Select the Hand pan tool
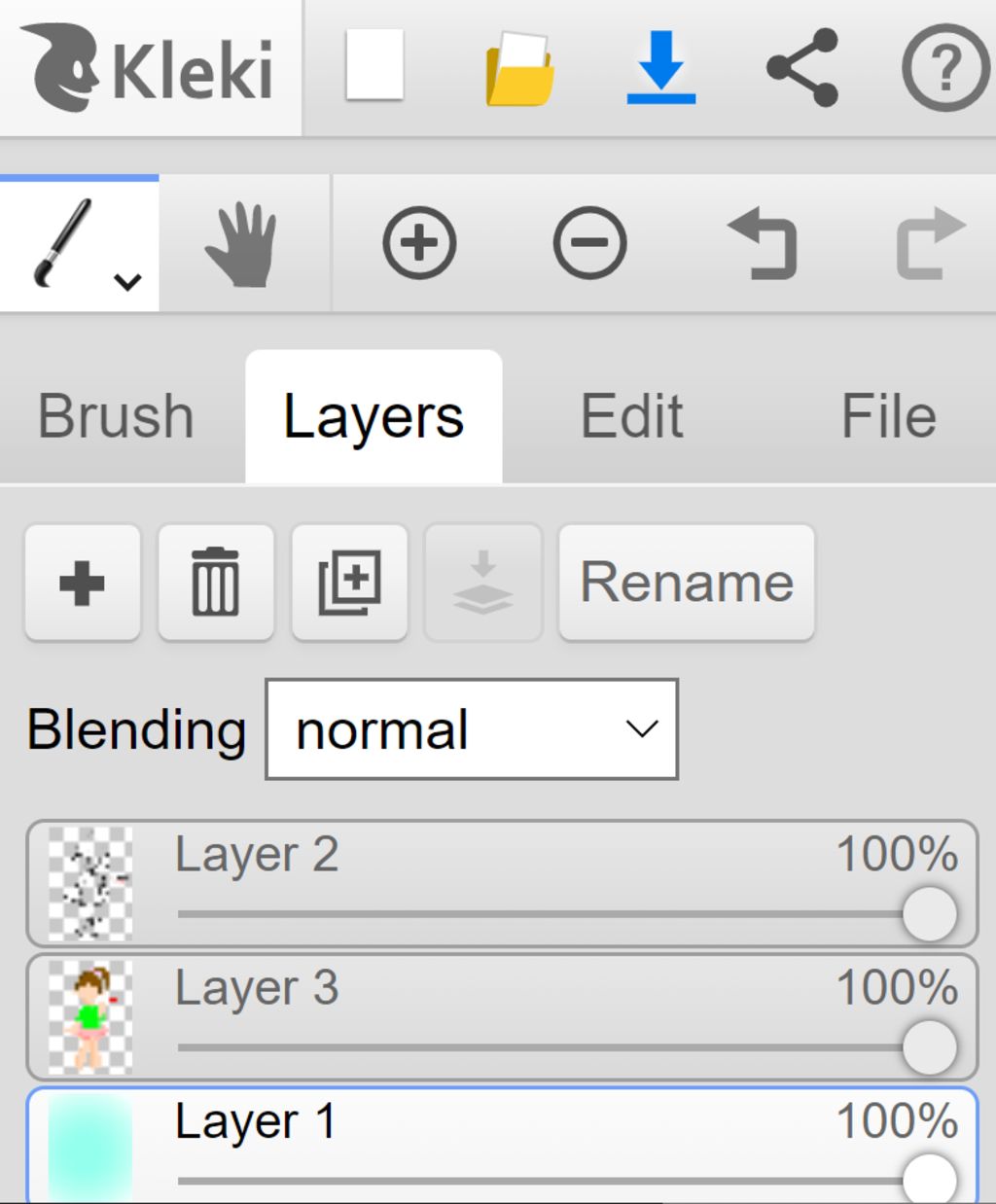Viewport: 996px width, 1204px height. click(241, 244)
